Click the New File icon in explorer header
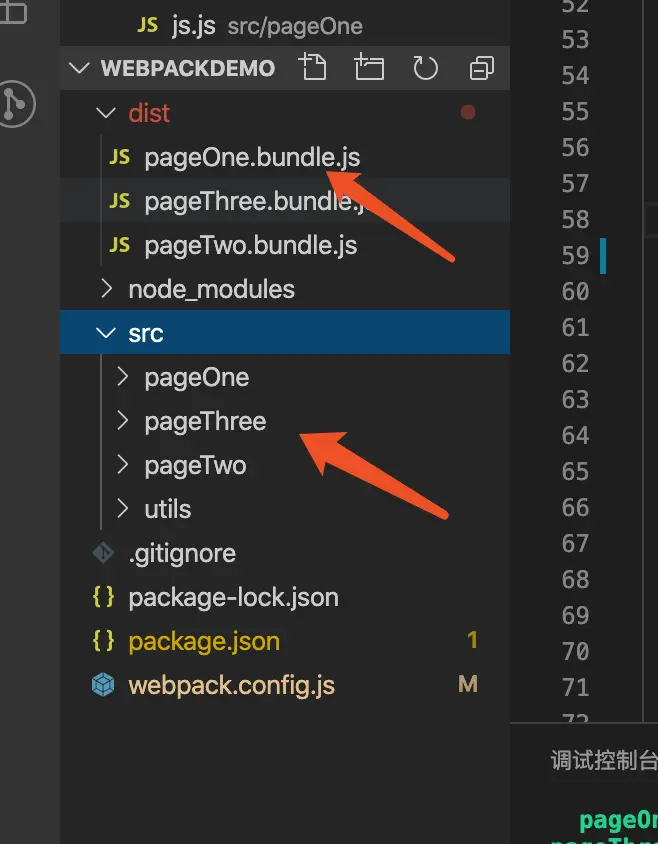Screen dimensions: 658x844 click(313, 68)
